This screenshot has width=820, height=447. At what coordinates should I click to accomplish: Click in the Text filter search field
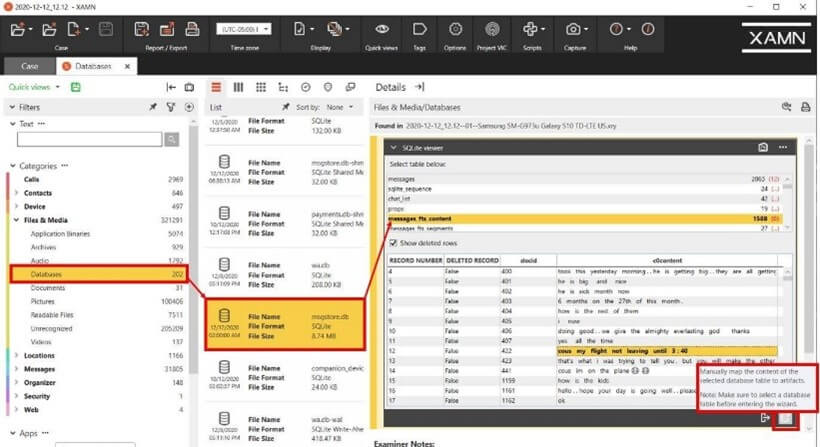click(x=95, y=140)
